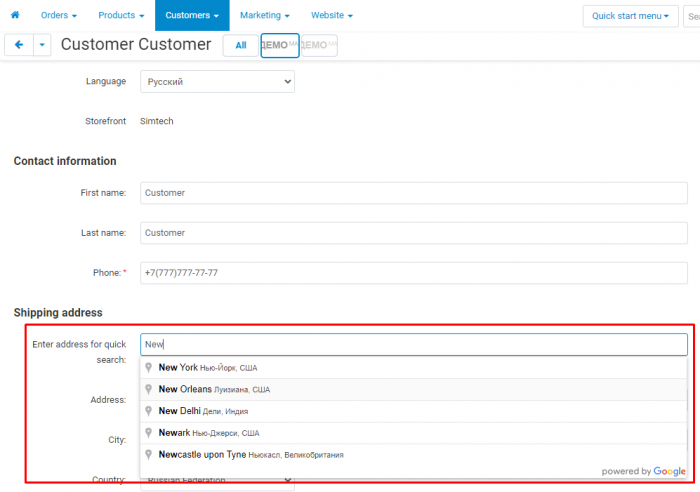Click the First name input field
The width and height of the screenshot is (700, 492).
pos(414,193)
